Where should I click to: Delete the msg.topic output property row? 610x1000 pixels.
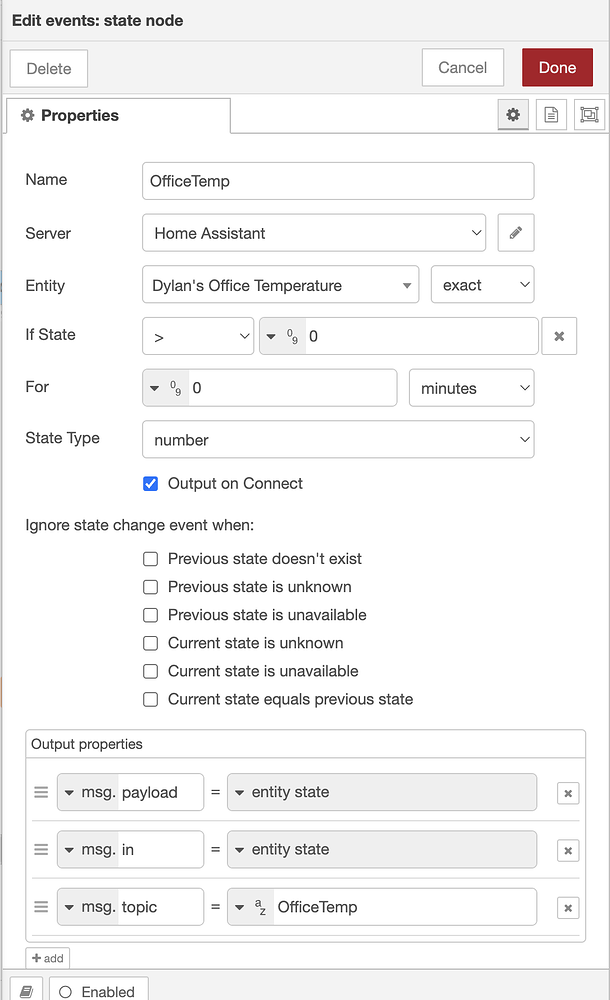click(x=568, y=908)
